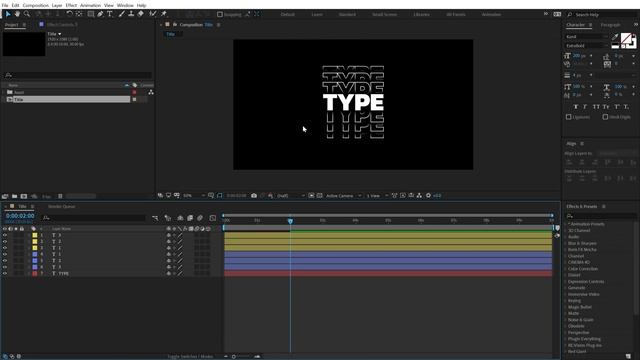Image resolution: width=640 pixels, height=360 pixels.
Task: Open the viewer magnification 50% dropdown
Action: [x=194, y=196]
